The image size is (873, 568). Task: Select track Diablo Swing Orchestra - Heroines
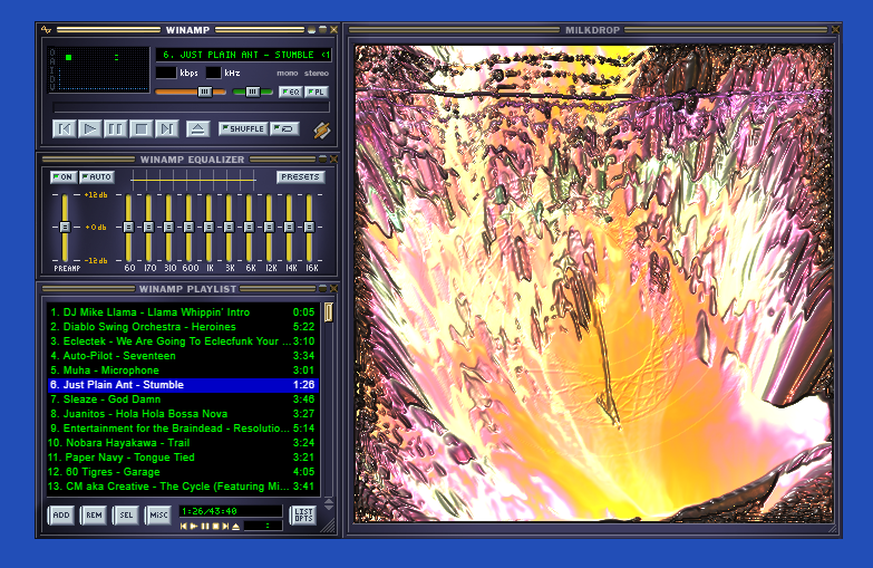(x=183, y=327)
